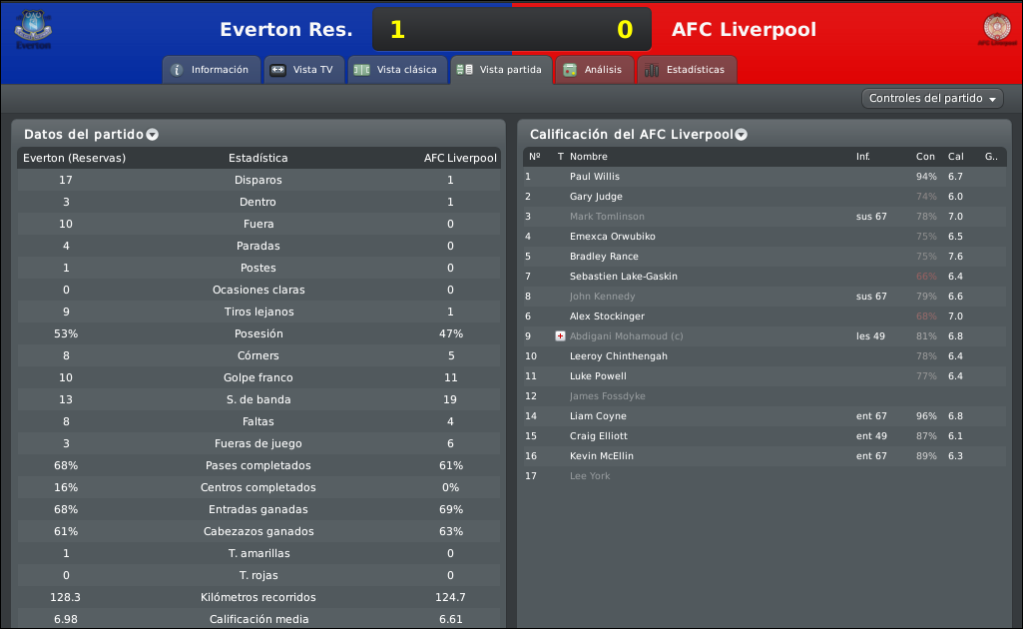Screen dimensions: 1023x629
Task: Click the Información tab info icon
Action: click(x=177, y=70)
